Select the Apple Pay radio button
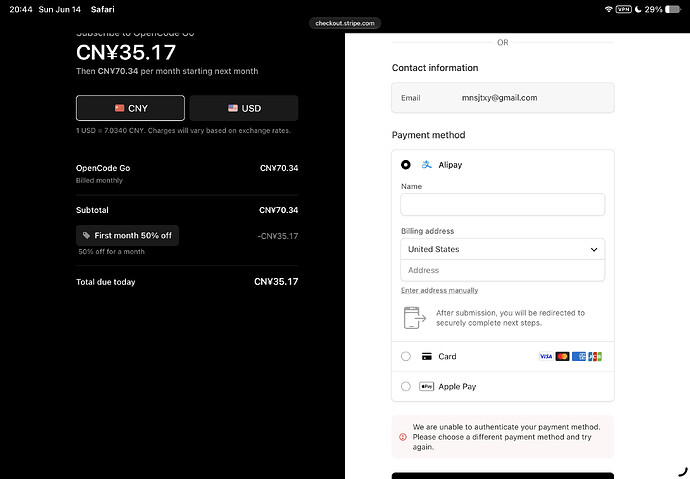This screenshot has width=690, height=479. pos(406,386)
